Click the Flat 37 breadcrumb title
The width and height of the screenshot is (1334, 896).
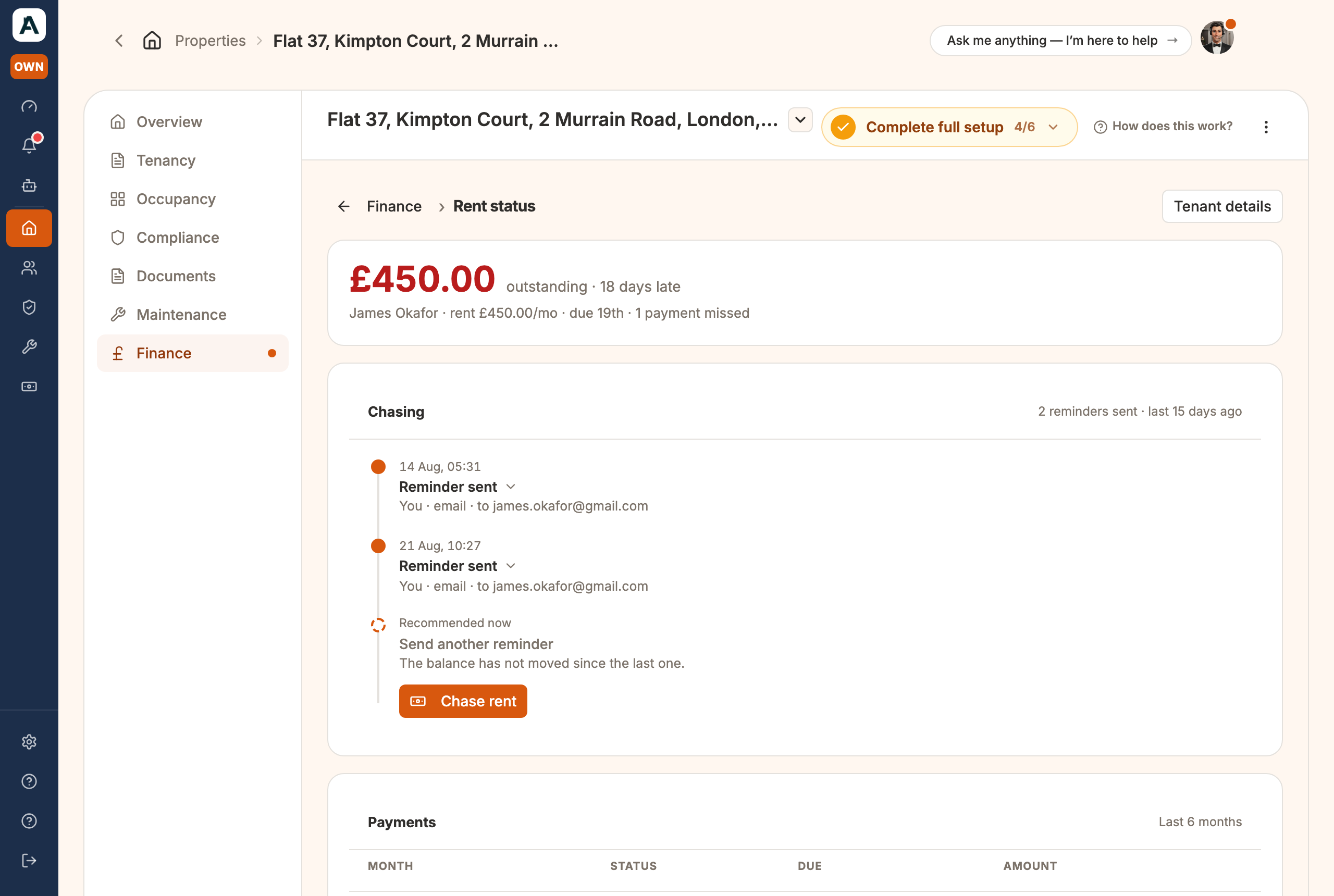[x=415, y=41]
